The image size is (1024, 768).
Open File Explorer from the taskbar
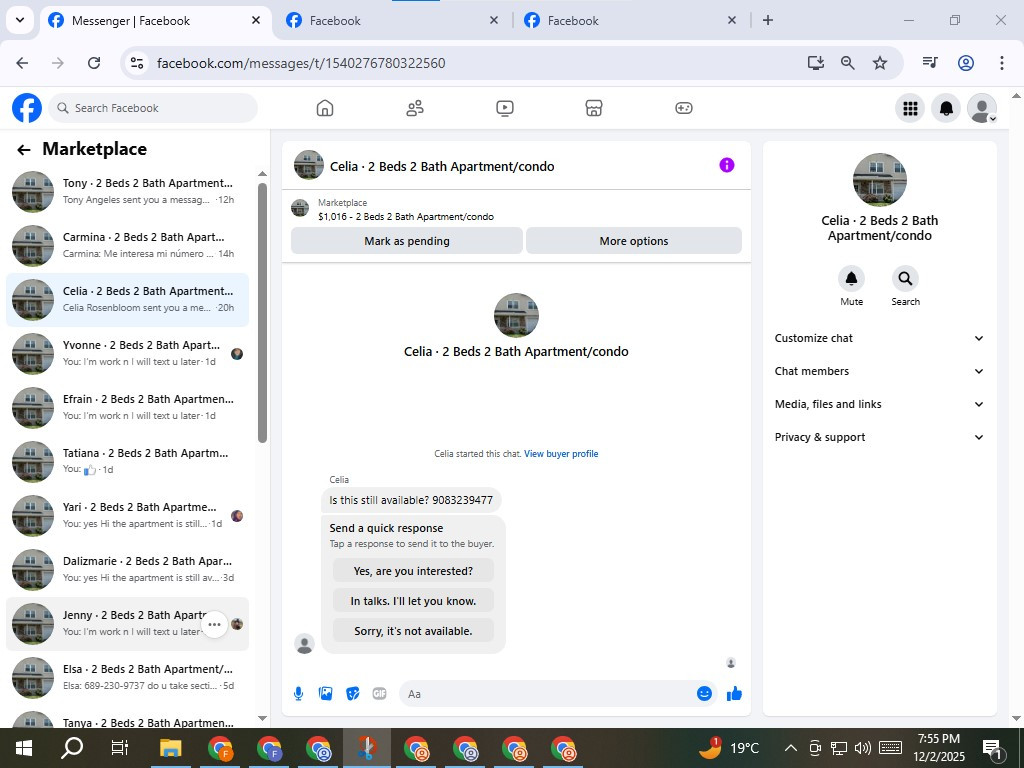[x=171, y=748]
